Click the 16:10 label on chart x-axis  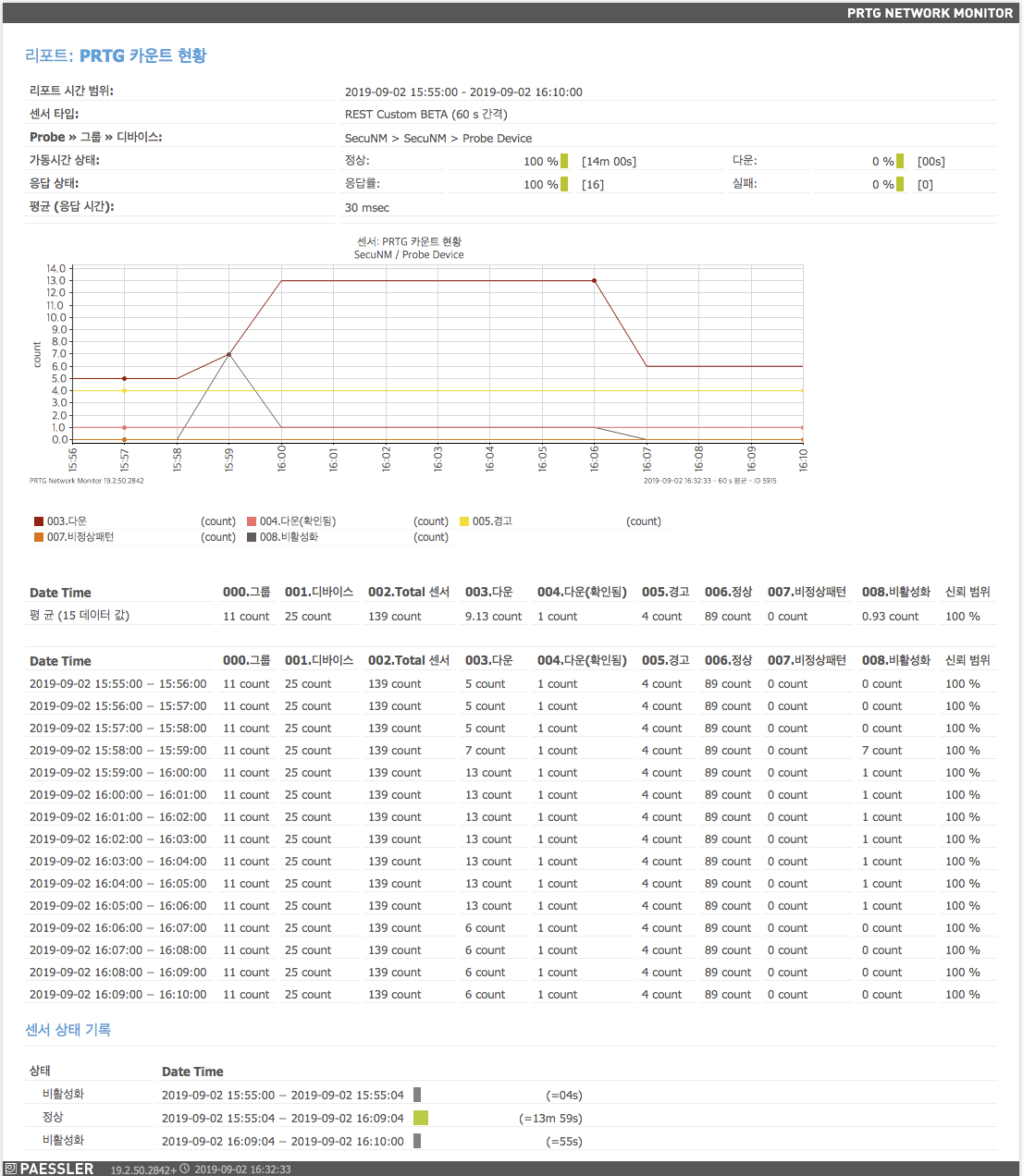(803, 459)
